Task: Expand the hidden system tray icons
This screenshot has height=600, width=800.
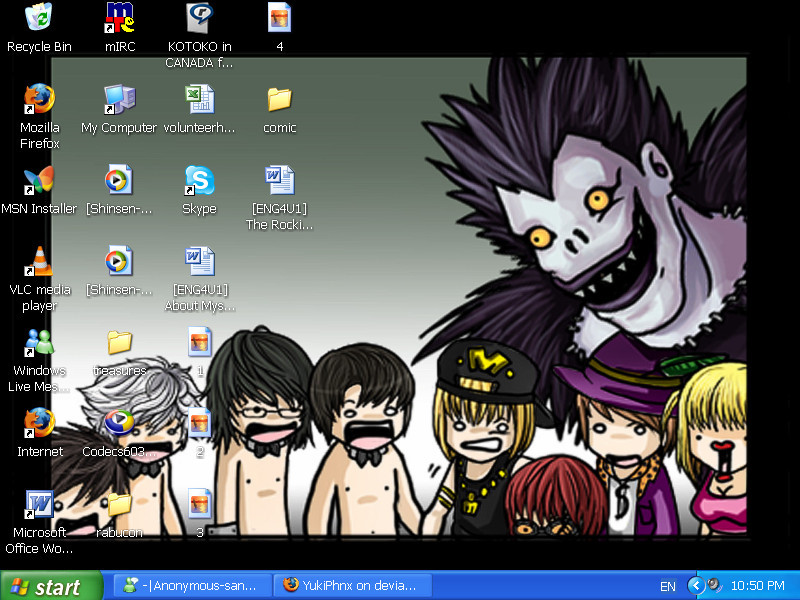Action: pos(696,586)
